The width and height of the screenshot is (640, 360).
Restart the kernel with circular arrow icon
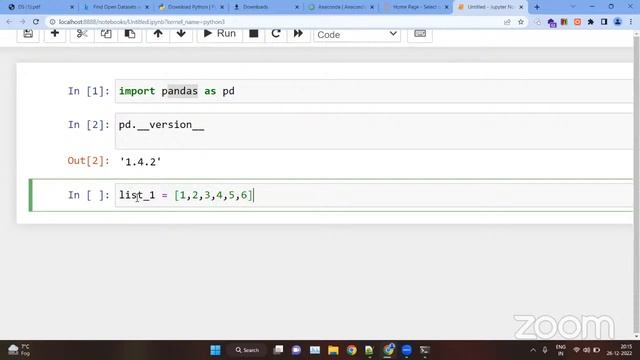coord(276,34)
